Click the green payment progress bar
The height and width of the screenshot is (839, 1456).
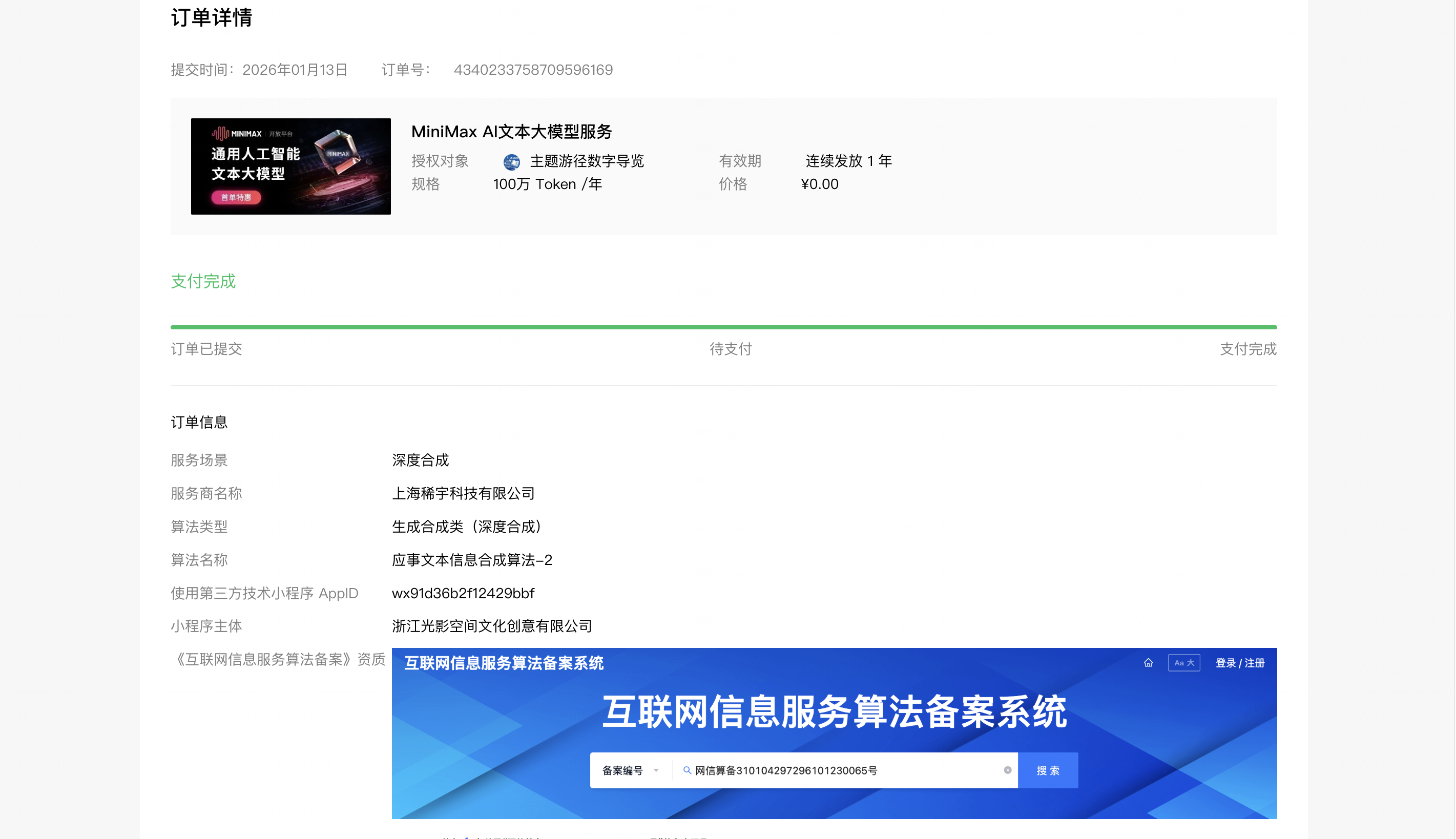[x=723, y=327]
